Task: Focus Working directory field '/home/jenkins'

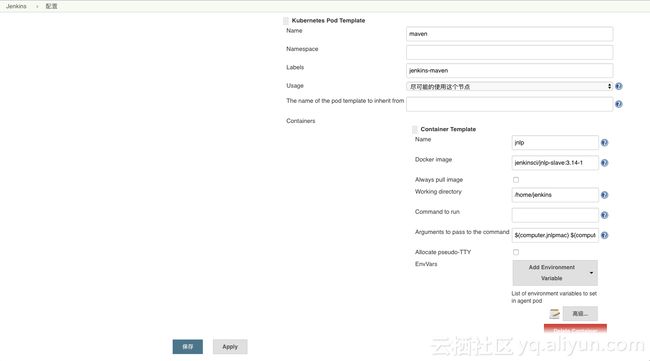Action: pyautogui.click(x=555, y=195)
